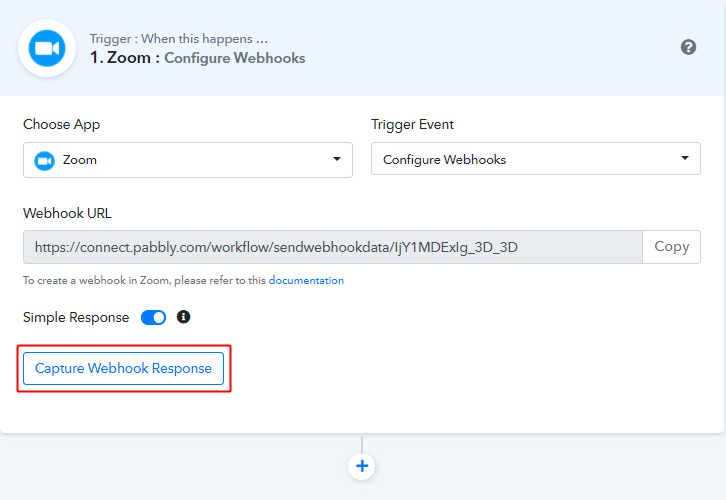Copy the webhook URL
Image resolution: width=726 pixels, height=500 pixels.
click(x=671, y=247)
